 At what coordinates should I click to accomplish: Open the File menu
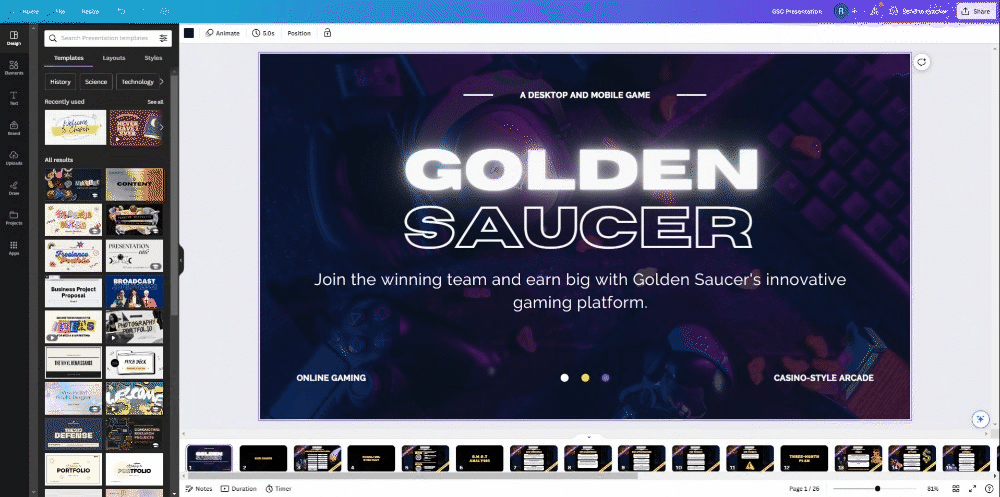[60, 11]
